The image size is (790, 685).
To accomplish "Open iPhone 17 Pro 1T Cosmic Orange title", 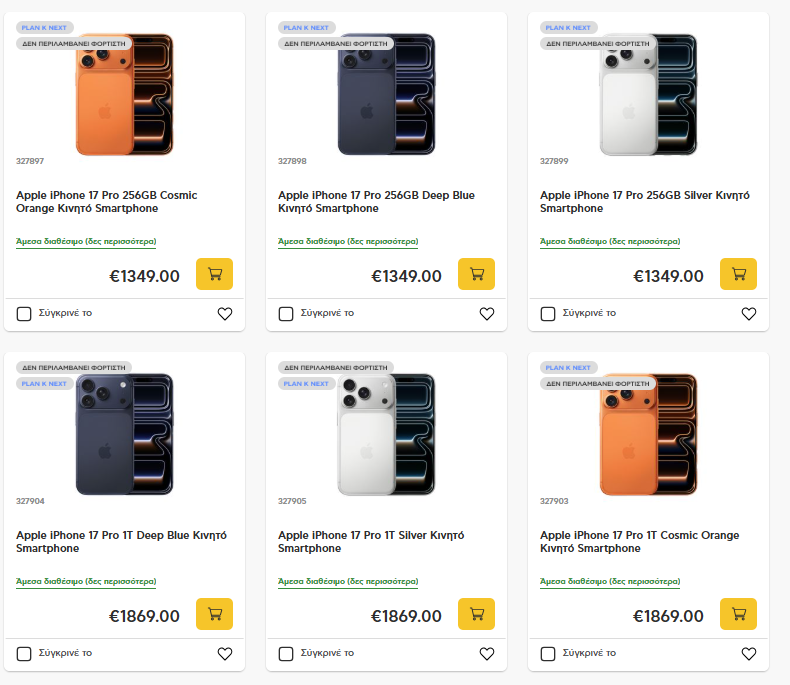I will click(639, 542).
